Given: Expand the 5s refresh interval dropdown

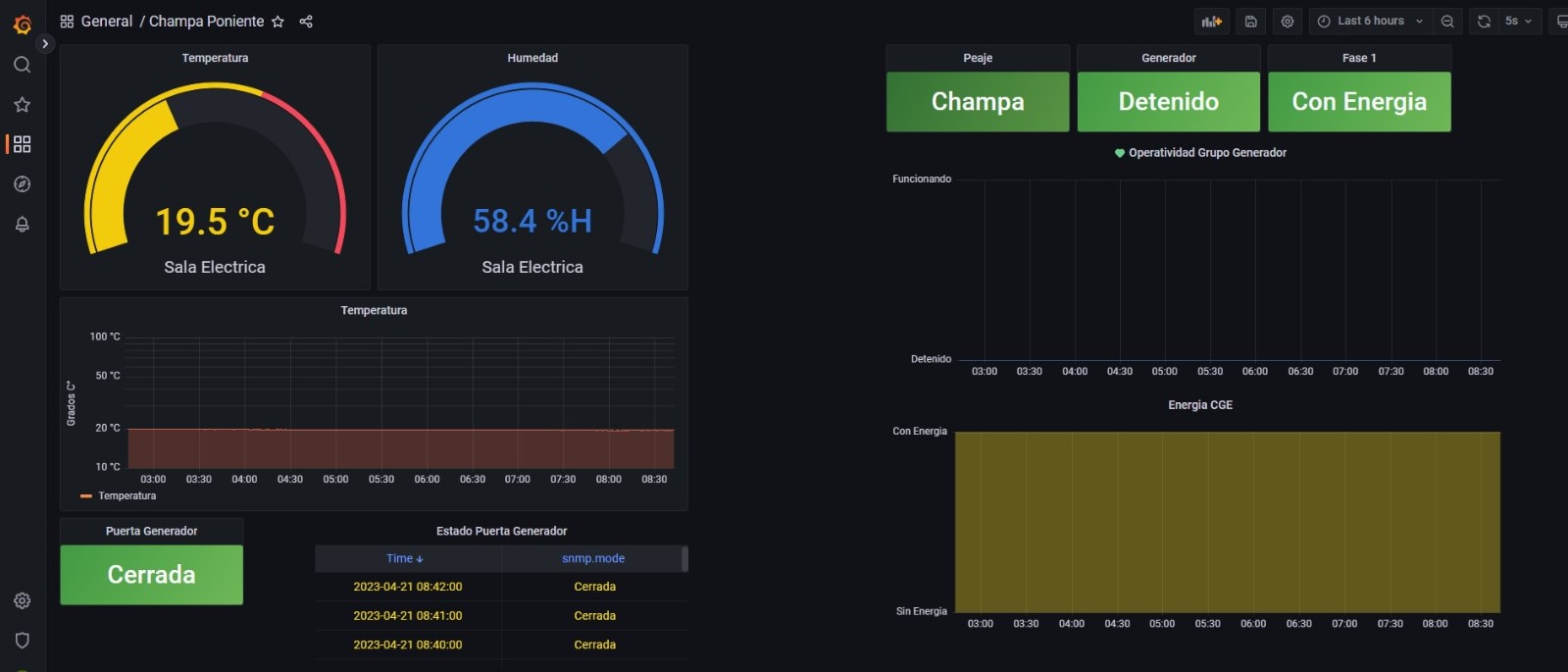Looking at the screenshot, I should pos(1519,22).
